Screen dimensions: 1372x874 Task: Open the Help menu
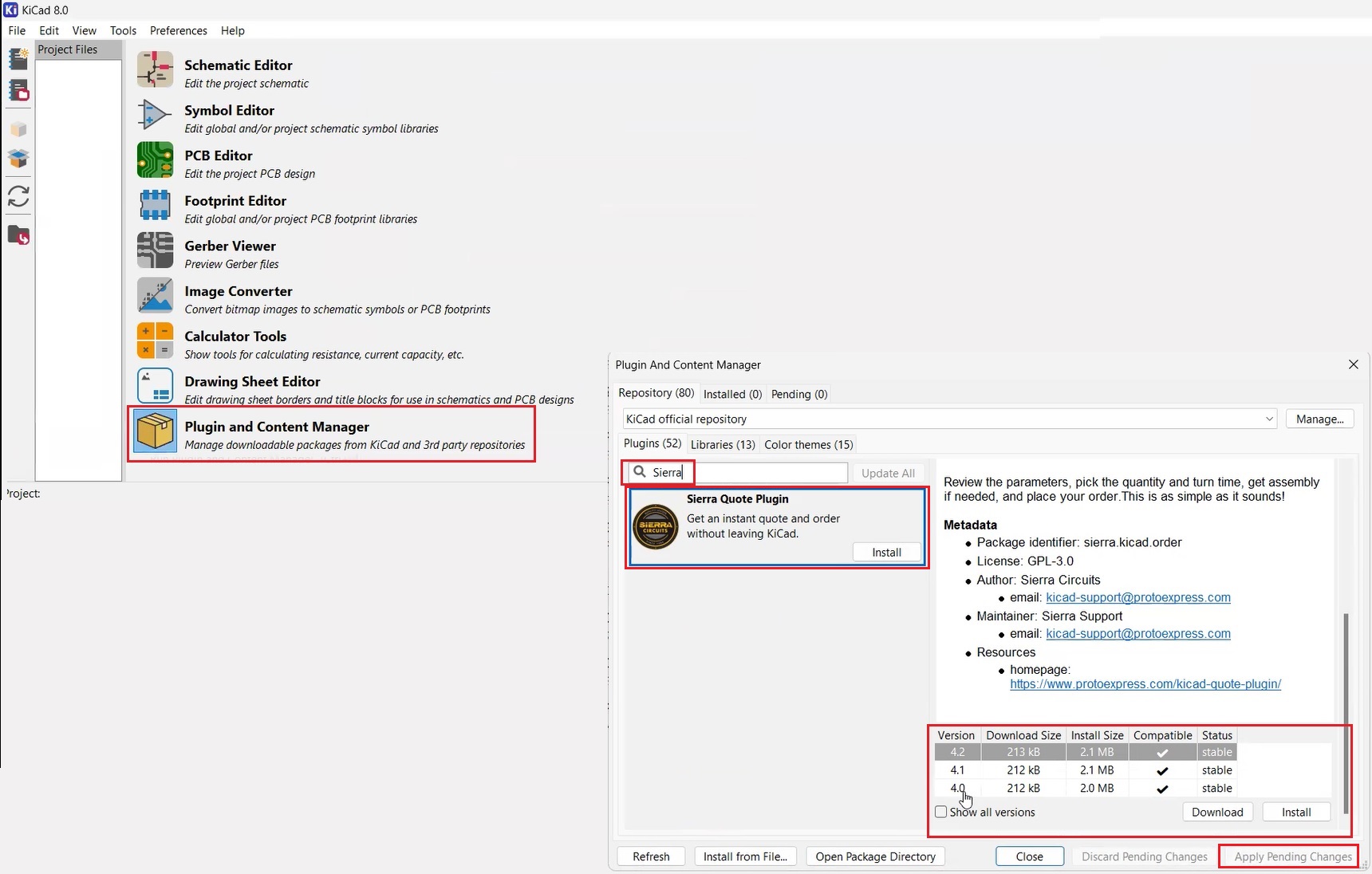(x=233, y=30)
